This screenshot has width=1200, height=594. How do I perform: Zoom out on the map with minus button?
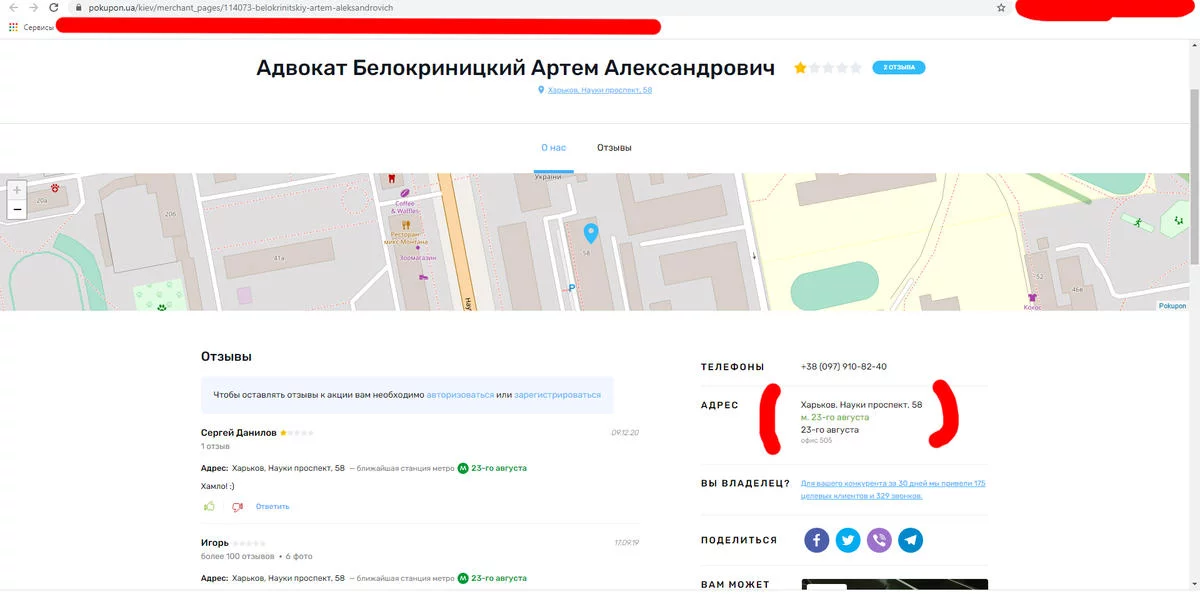(17, 210)
